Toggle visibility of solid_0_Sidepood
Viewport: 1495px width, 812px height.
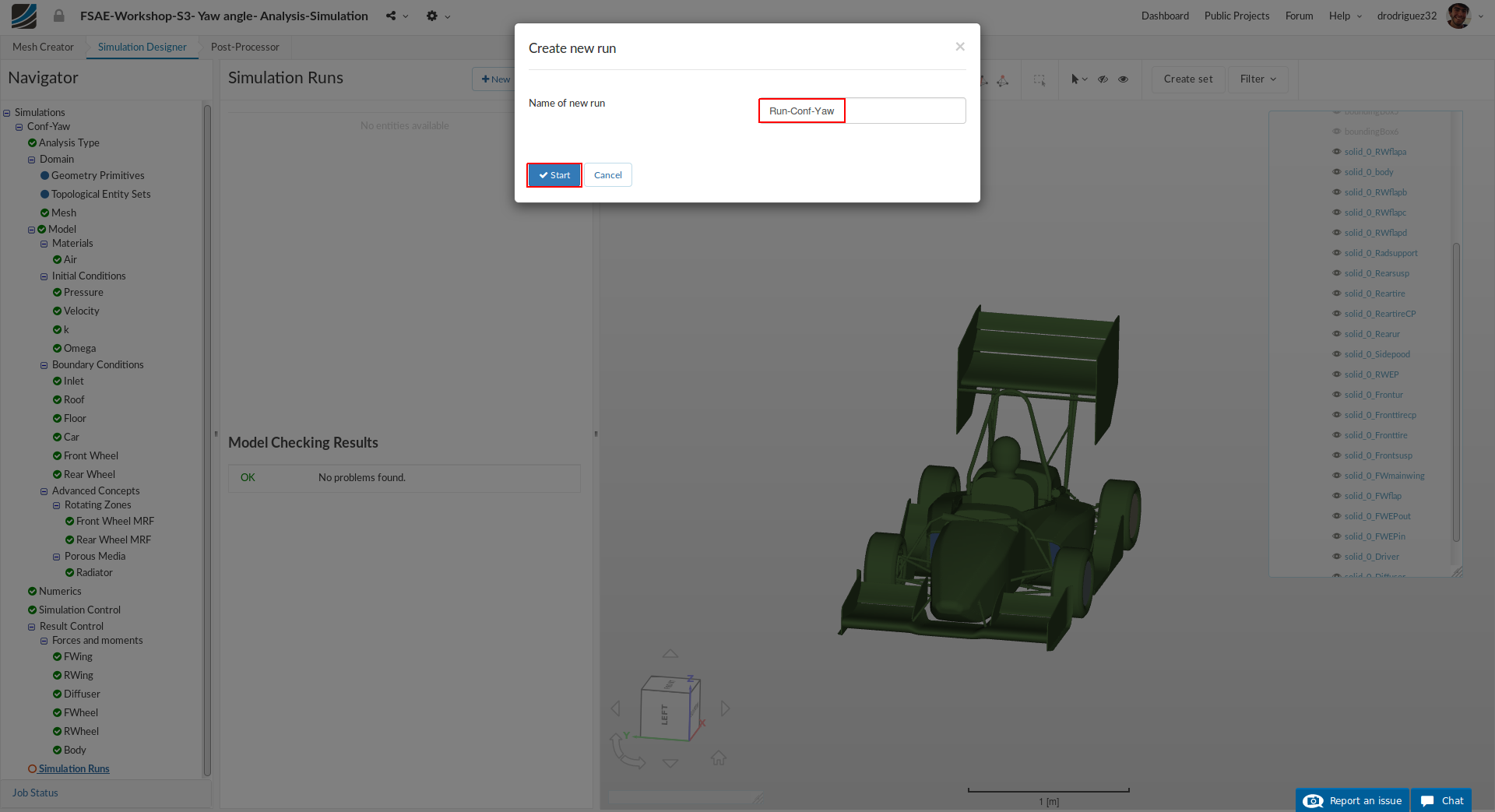(1337, 354)
